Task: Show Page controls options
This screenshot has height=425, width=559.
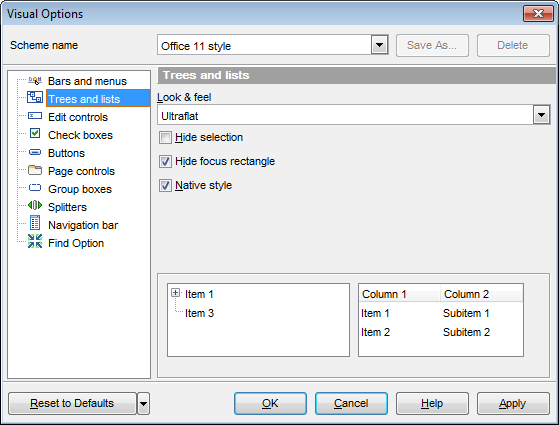Action: coord(81,171)
